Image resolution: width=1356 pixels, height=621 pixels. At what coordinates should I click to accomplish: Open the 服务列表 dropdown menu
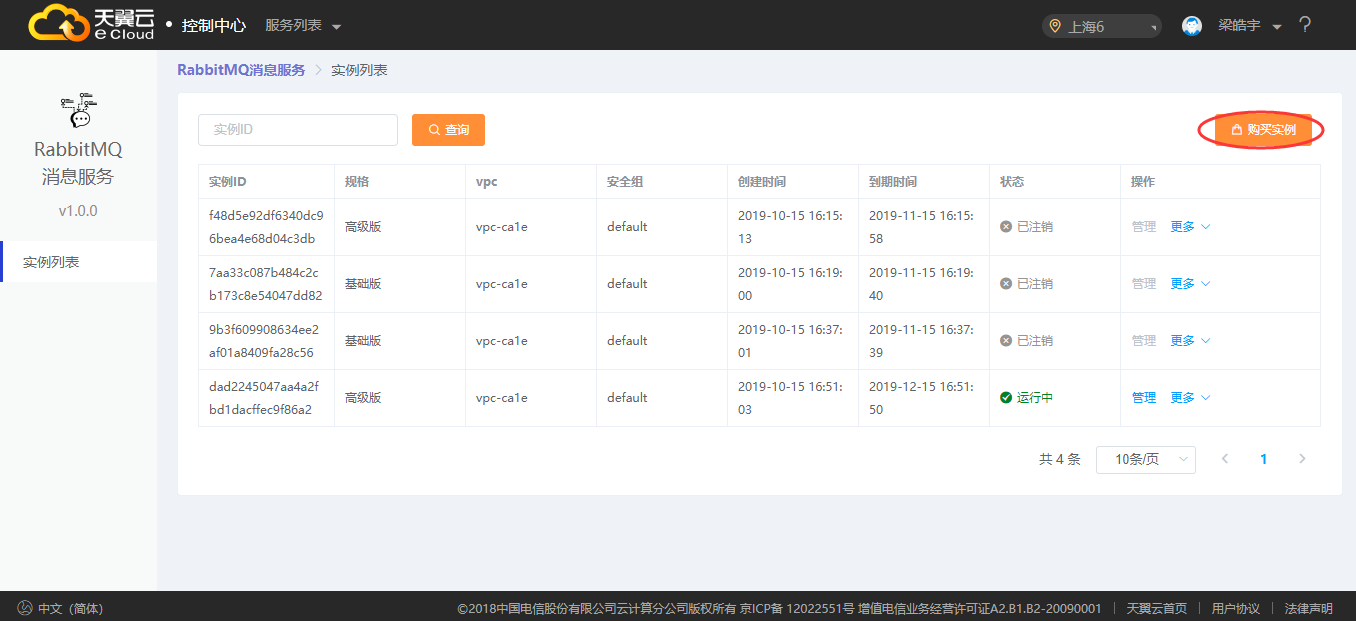click(303, 25)
